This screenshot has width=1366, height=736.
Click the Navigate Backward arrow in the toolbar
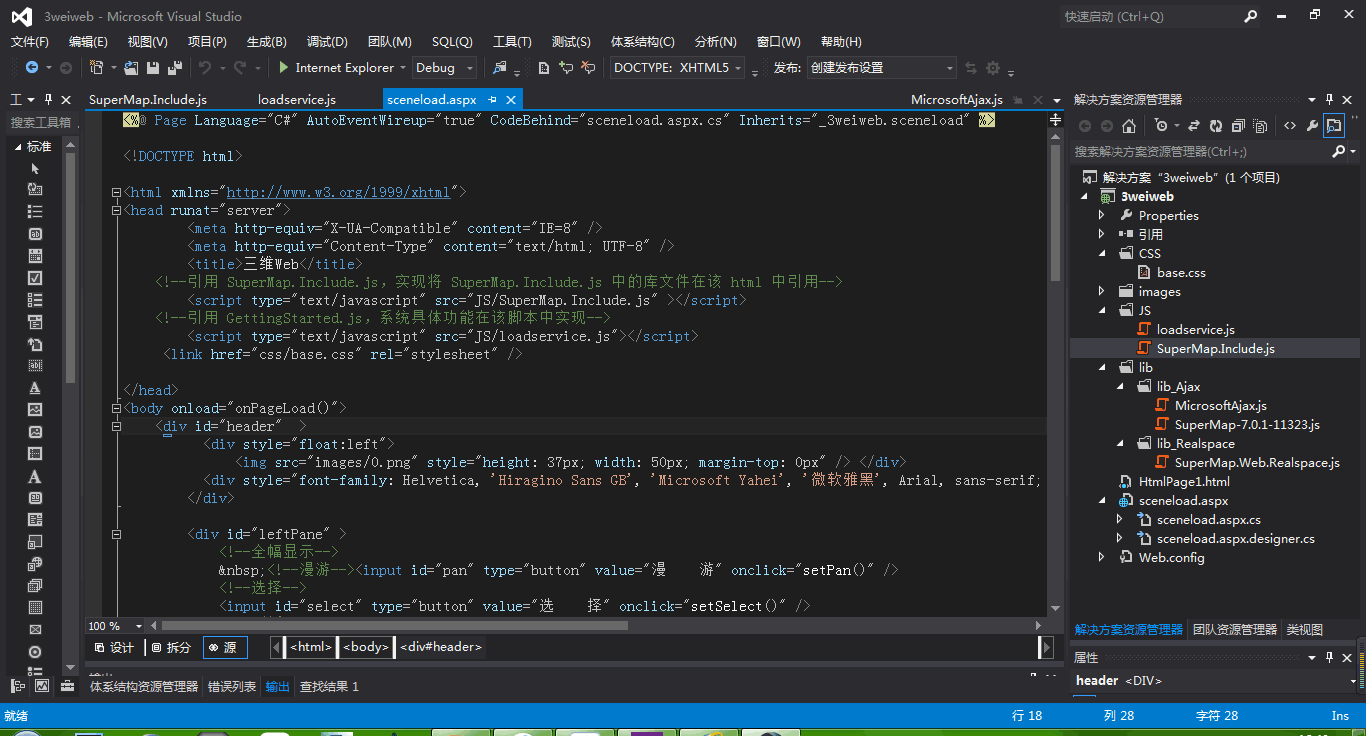click(x=32, y=68)
